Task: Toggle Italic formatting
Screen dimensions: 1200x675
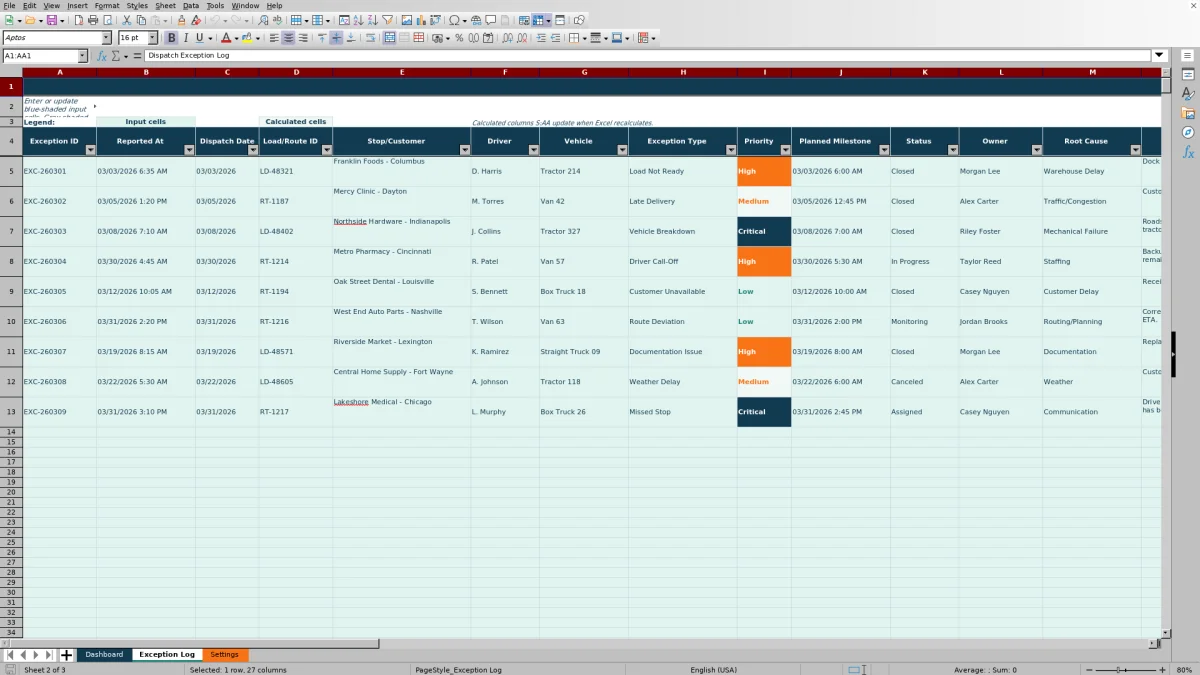Action: [x=185, y=38]
